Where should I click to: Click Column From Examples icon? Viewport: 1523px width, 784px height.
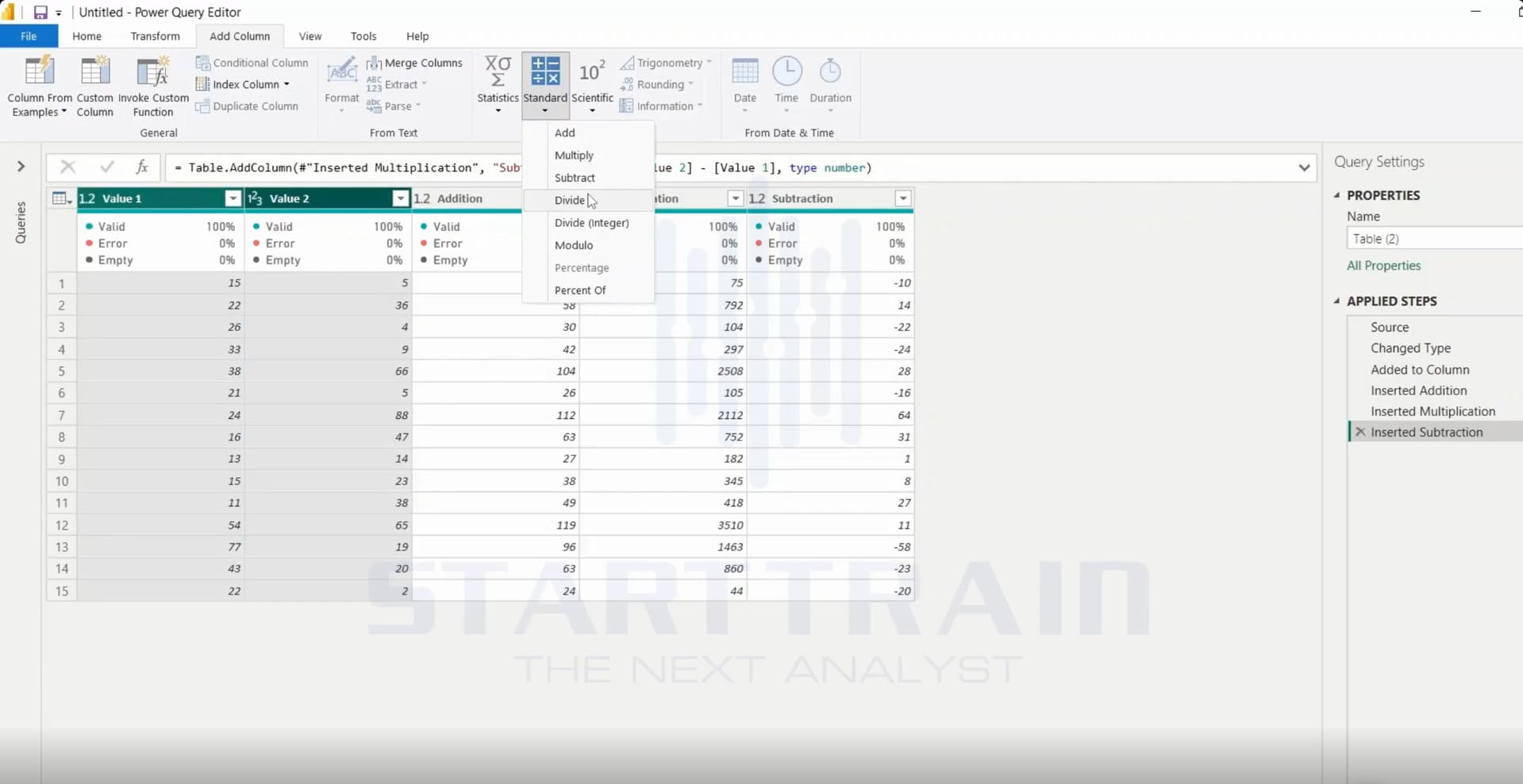(39, 71)
